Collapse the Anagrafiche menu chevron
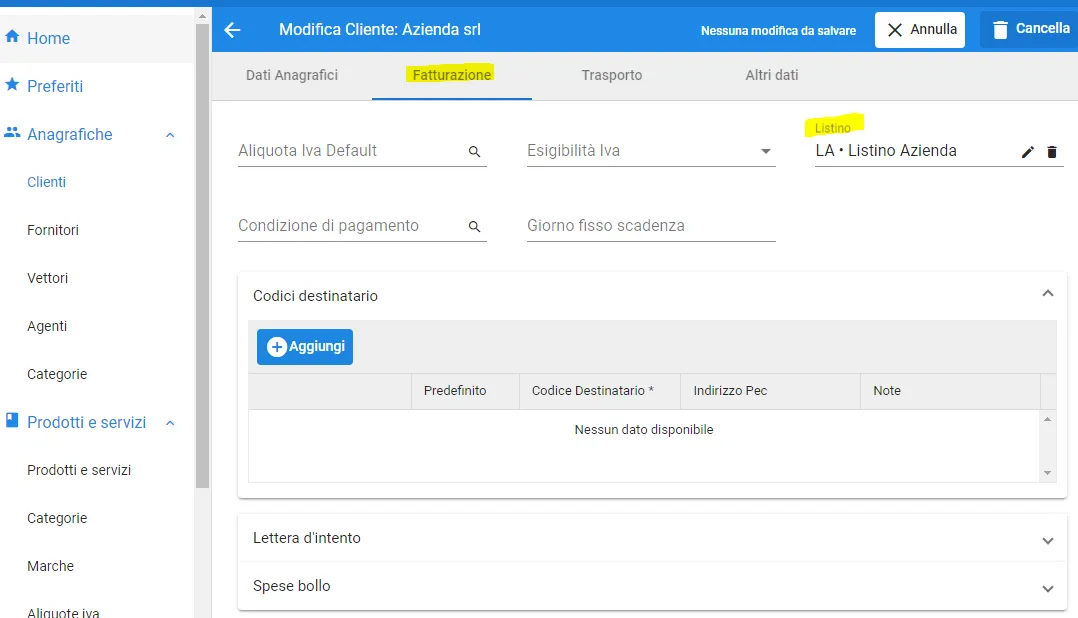Viewport: 1078px width, 618px height. pos(170,135)
